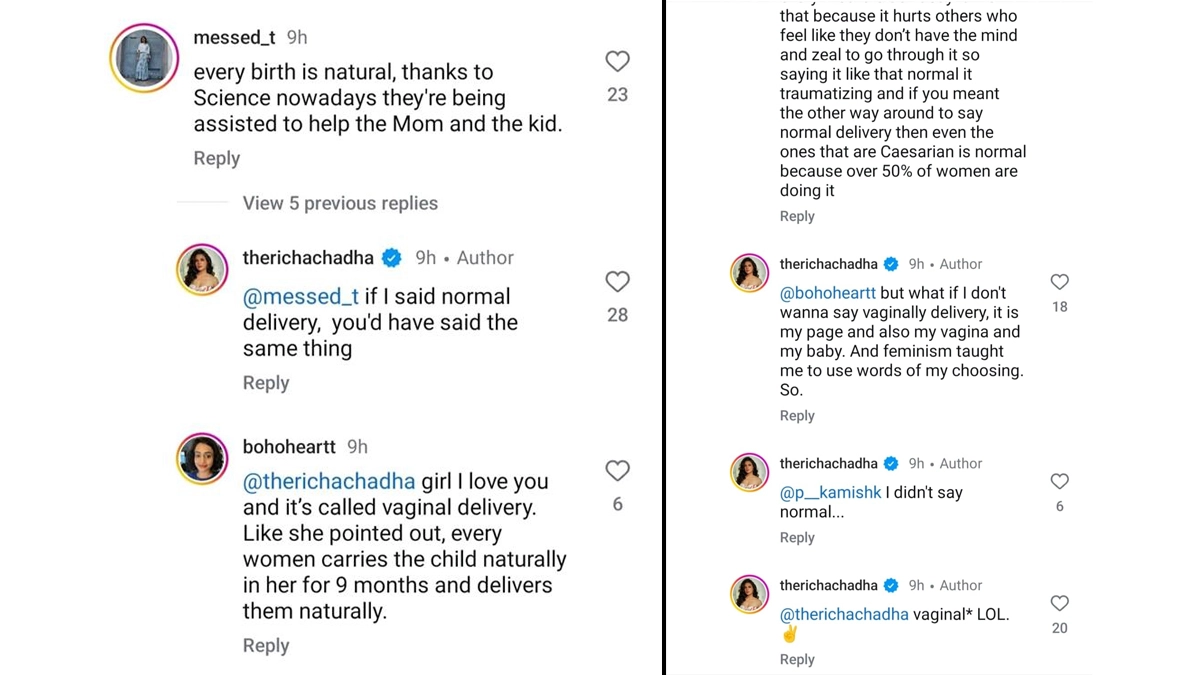The width and height of the screenshot is (1200, 675).
Task: Open therichachadha's avatar on the left panel
Action: 202,269
